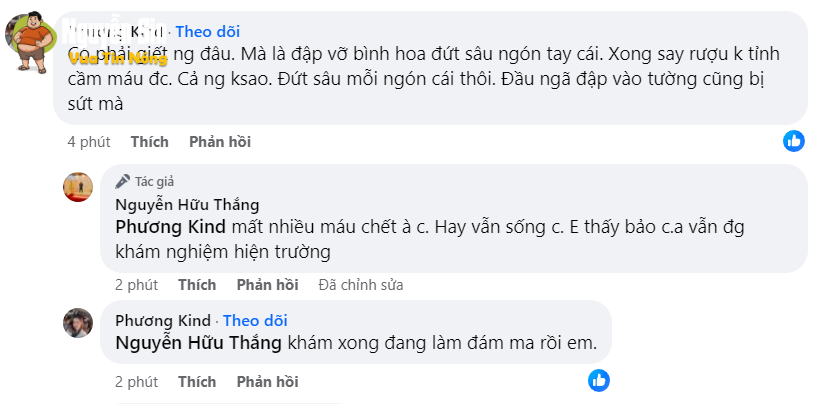Open Phương Kind name in last reply

163,320
